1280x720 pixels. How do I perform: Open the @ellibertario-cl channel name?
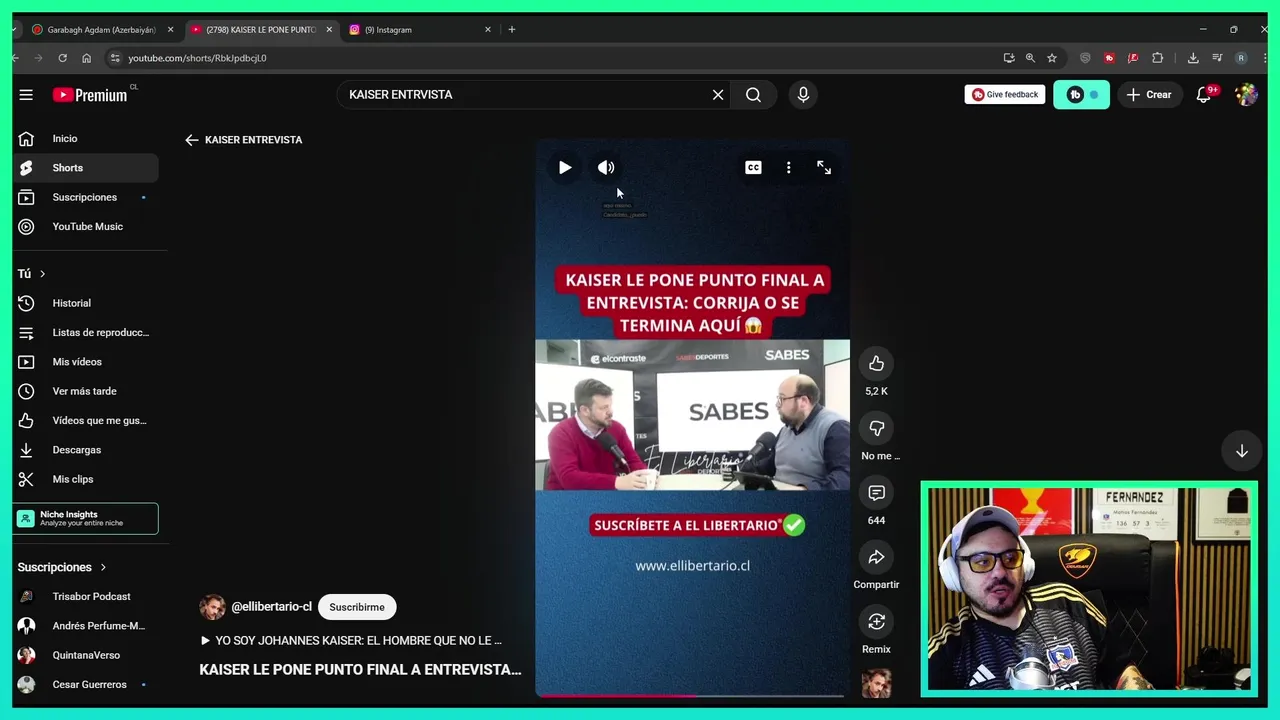(271, 607)
